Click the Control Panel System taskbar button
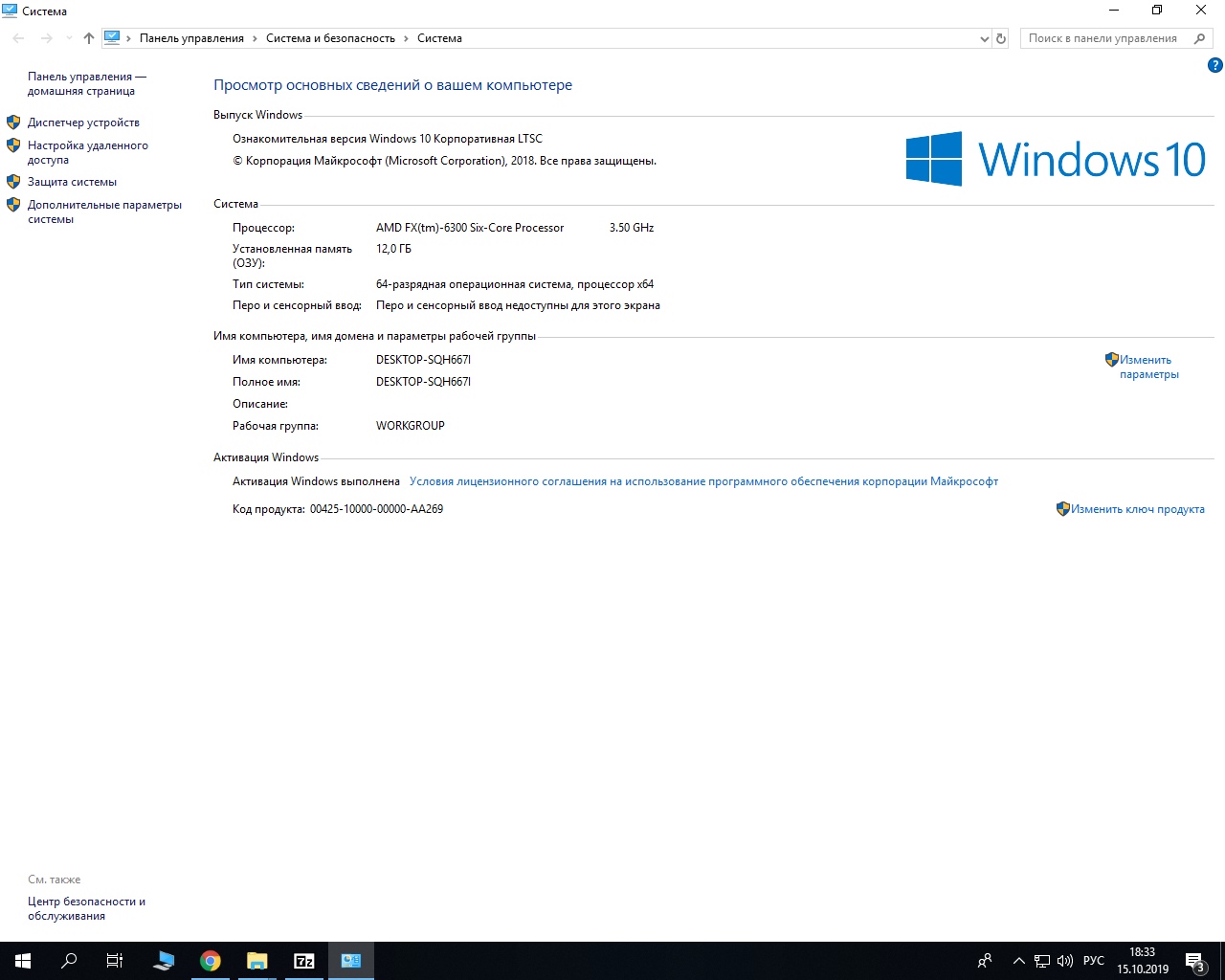Screen dimensions: 1225x980 pyautogui.click(x=351, y=961)
